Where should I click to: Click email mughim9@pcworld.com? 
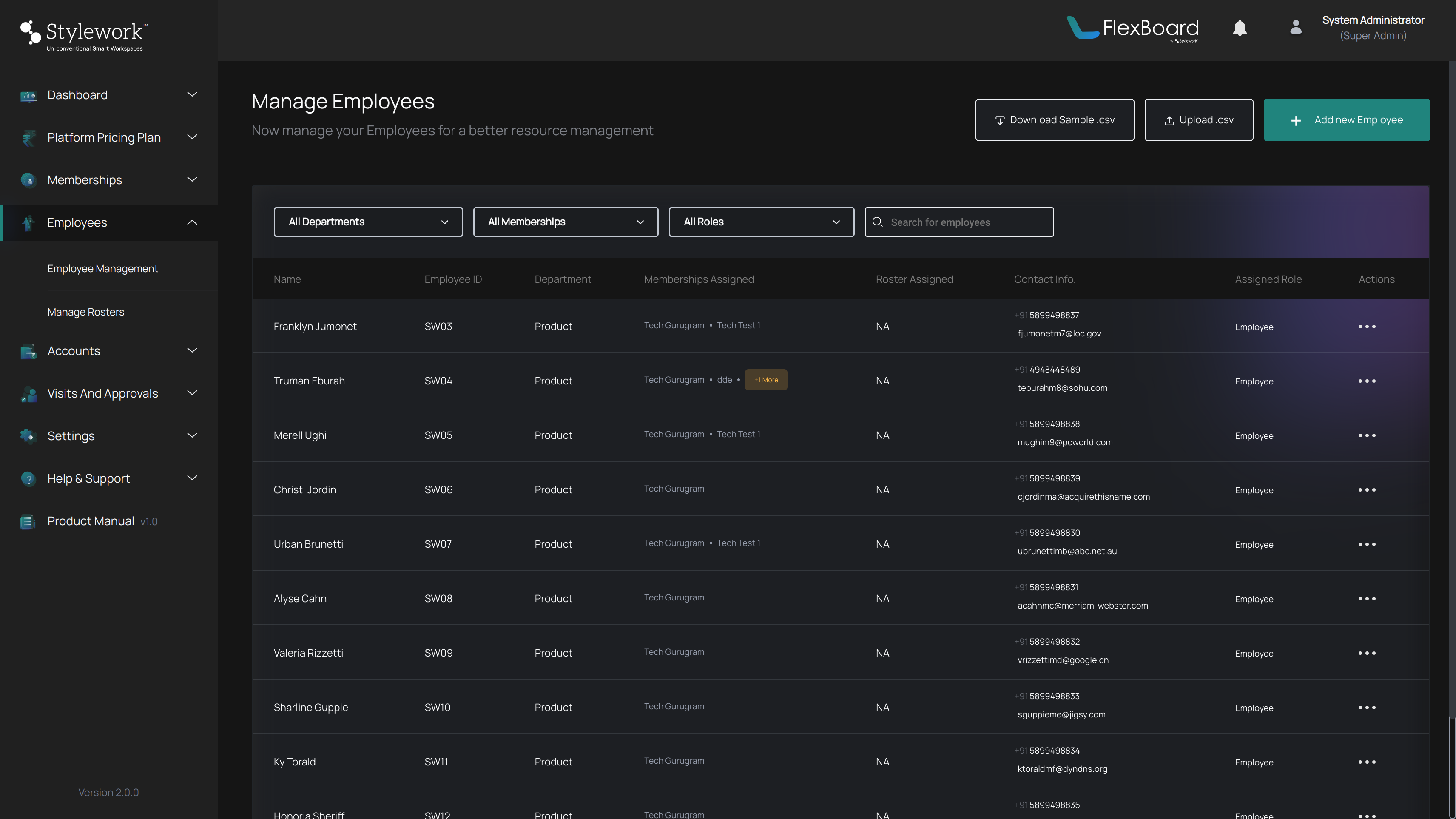pyautogui.click(x=1065, y=443)
